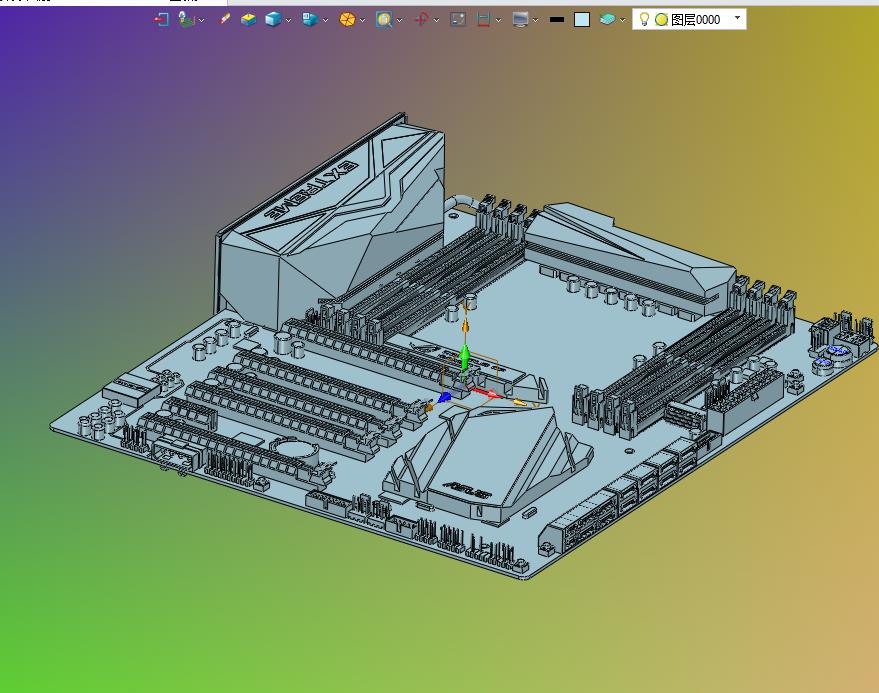Expand the inspect tool dropdown arrow
Viewport: 879px width, 693px height.
(201, 20)
